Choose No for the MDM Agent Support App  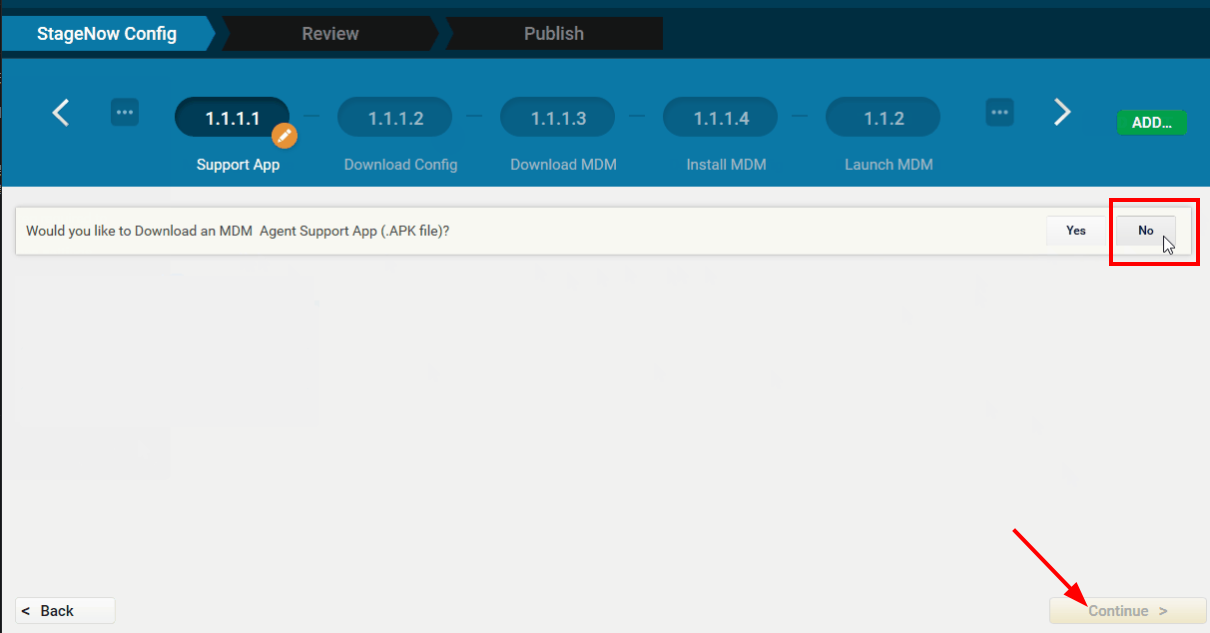click(x=1146, y=230)
